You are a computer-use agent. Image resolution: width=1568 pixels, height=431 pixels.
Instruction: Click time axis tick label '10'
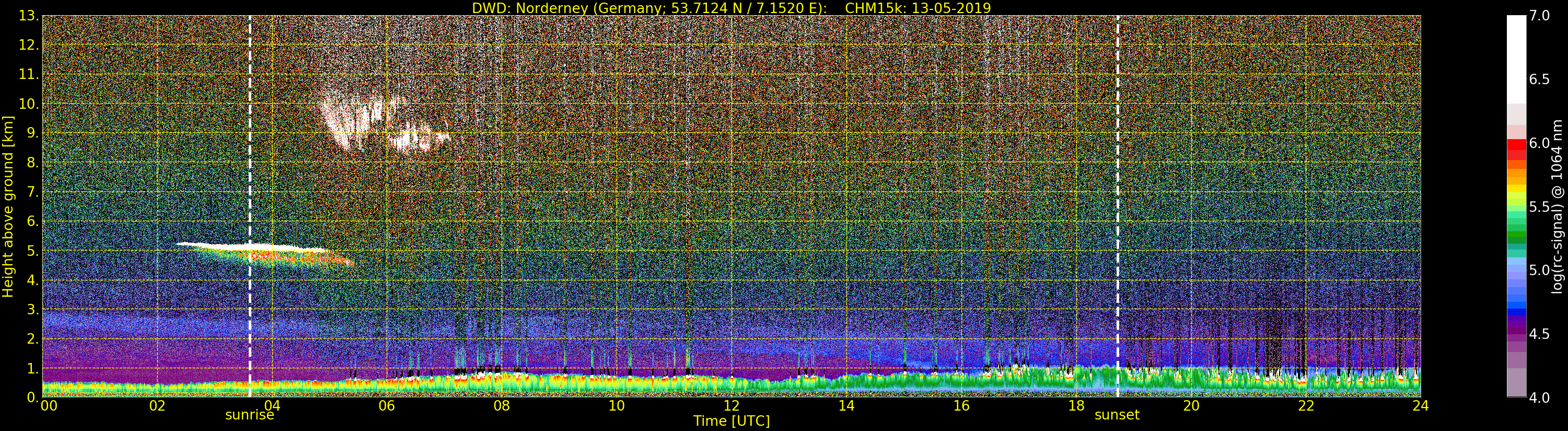tap(617, 406)
